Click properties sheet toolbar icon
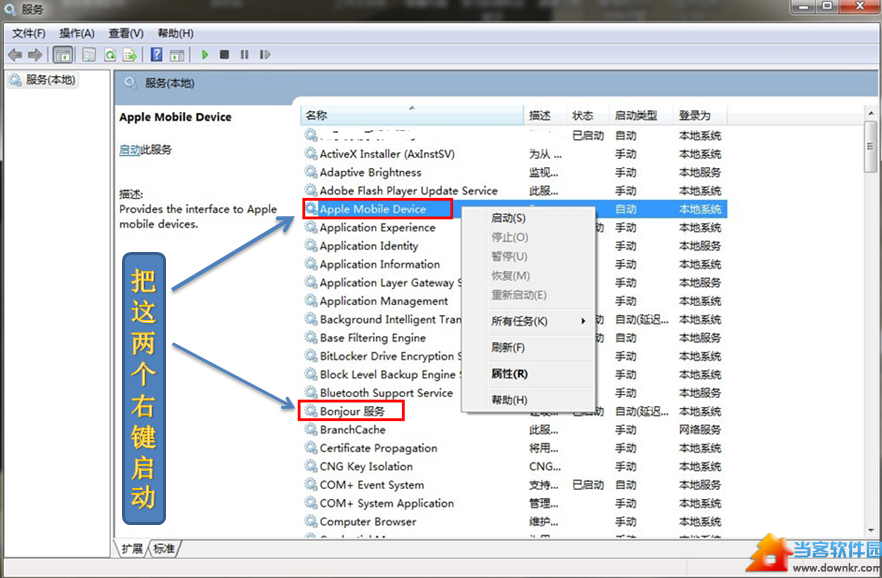882x578 pixels. coord(89,55)
